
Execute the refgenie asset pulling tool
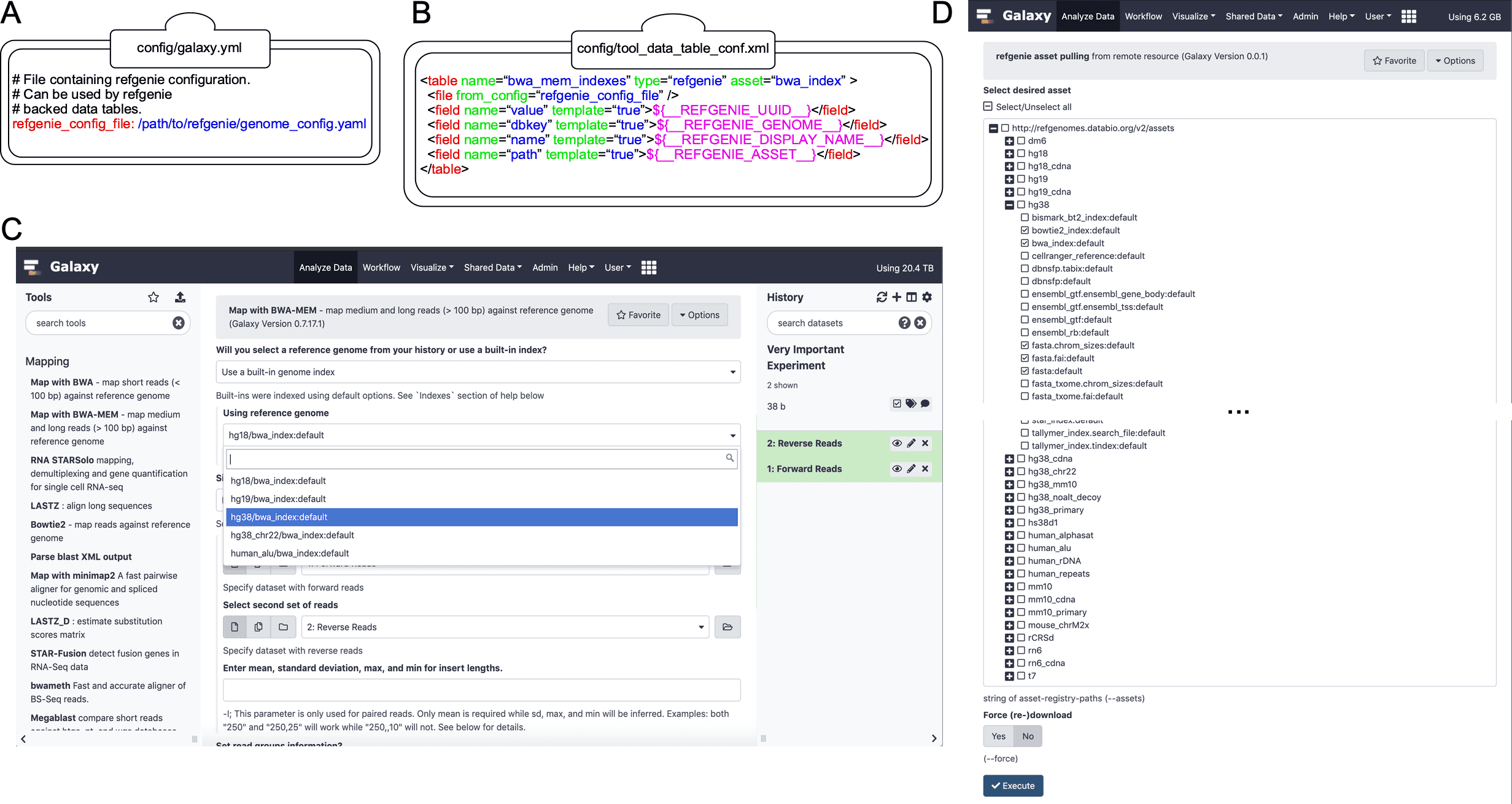(1013, 786)
